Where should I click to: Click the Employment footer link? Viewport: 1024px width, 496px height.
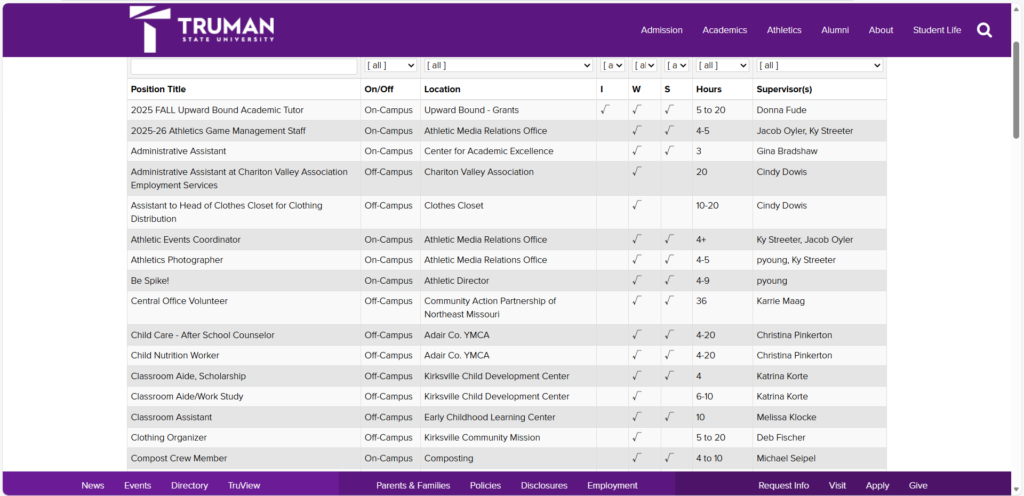pos(612,485)
